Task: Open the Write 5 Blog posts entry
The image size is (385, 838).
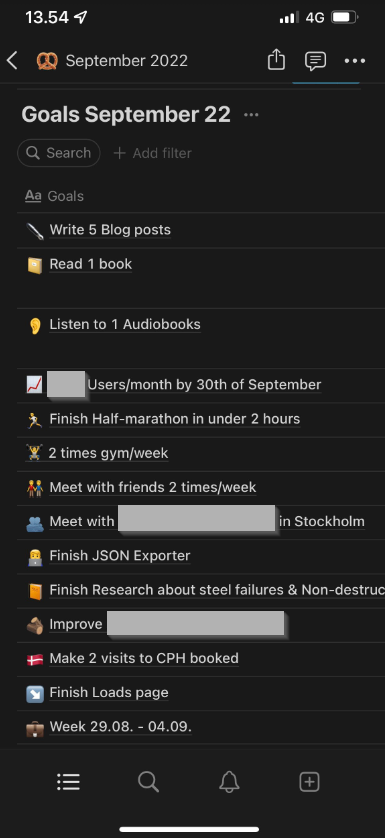Action: click(x=110, y=230)
